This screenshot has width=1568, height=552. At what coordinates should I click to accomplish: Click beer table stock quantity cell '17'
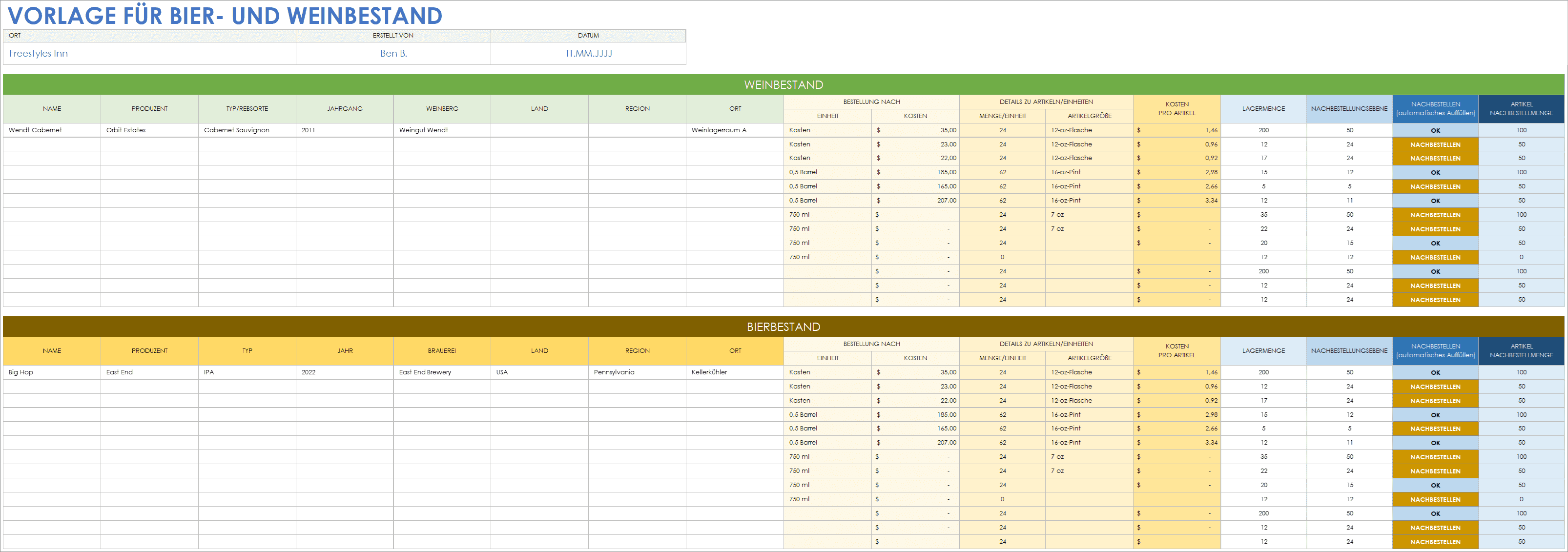[1264, 401]
